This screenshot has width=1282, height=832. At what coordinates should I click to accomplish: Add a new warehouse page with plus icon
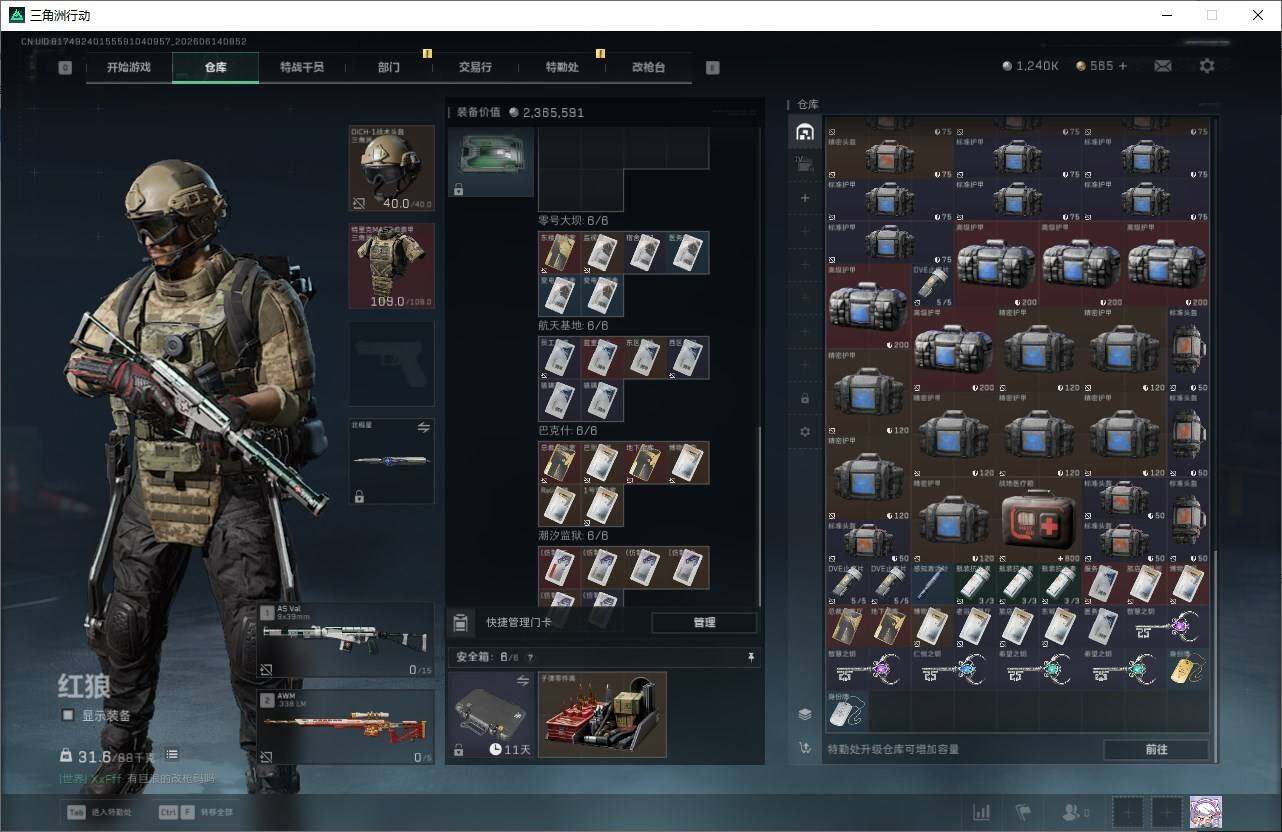tap(804, 198)
